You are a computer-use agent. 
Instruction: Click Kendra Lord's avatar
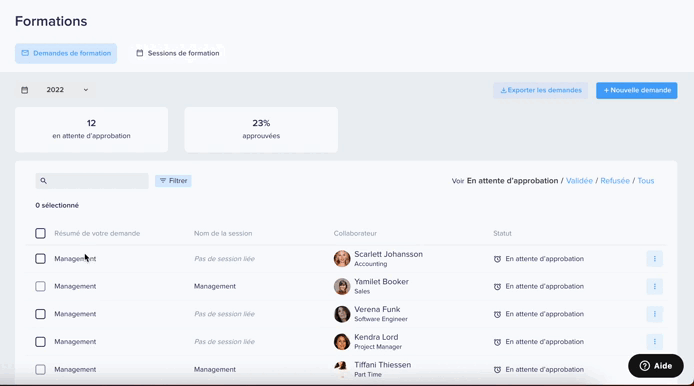tap(342, 342)
